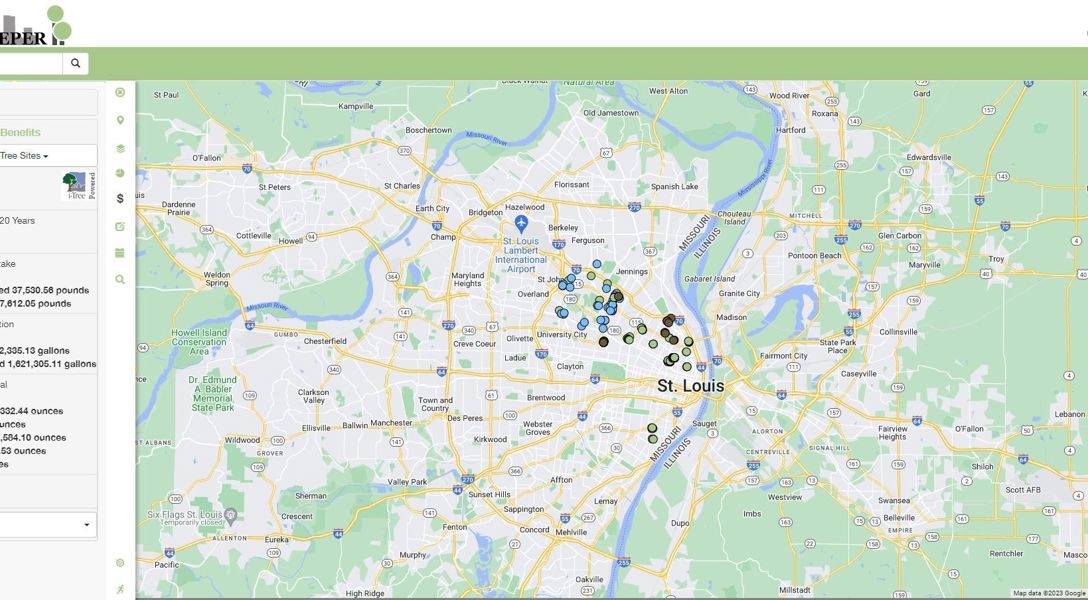This screenshot has width=1088, height=600.
Task: Click the '332.44 ounces' value
Action: tap(31, 411)
